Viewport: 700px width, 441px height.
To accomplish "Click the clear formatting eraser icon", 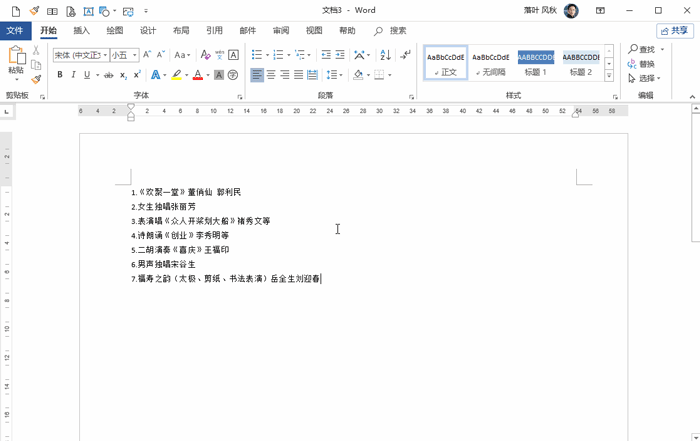I will pyautogui.click(x=204, y=55).
